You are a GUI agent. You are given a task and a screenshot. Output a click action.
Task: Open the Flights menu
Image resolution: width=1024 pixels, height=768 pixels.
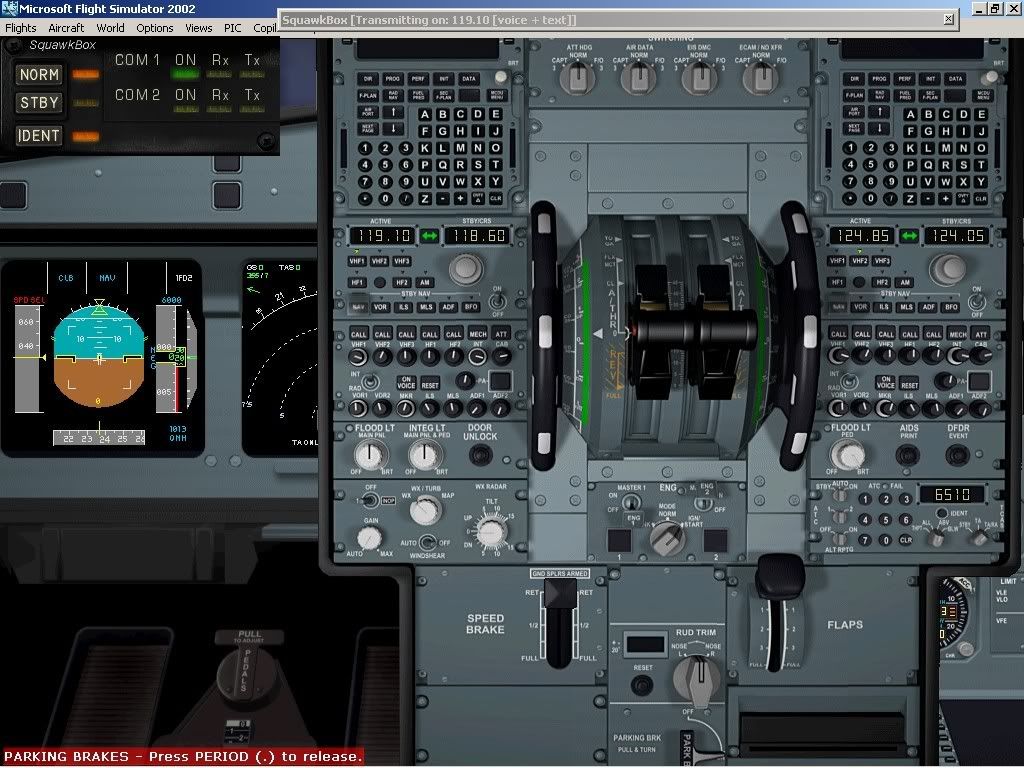click(21, 28)
